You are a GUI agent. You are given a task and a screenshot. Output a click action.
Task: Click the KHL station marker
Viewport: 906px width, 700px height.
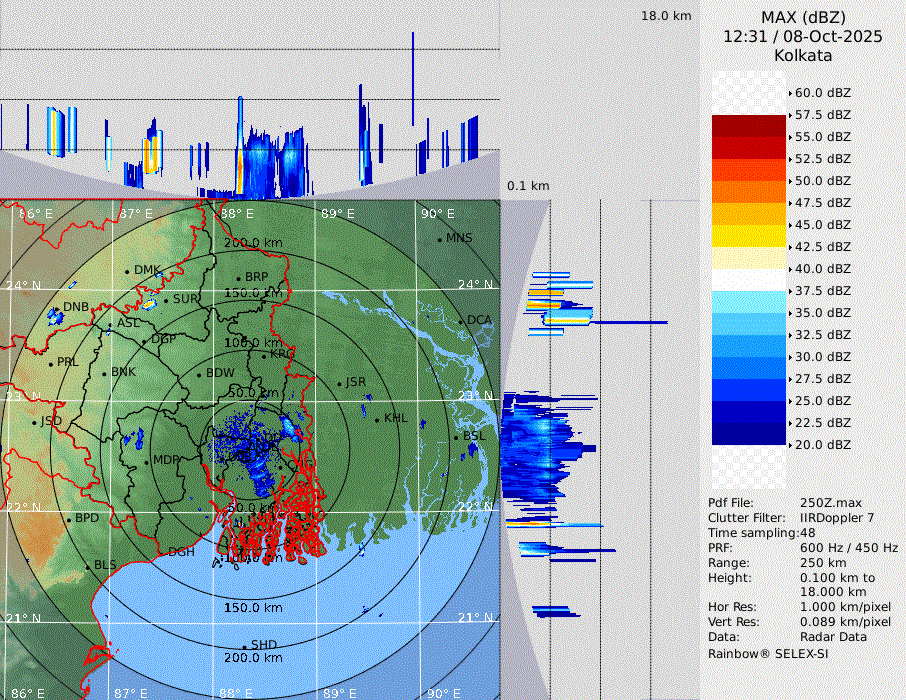click(x=377, y=419)
